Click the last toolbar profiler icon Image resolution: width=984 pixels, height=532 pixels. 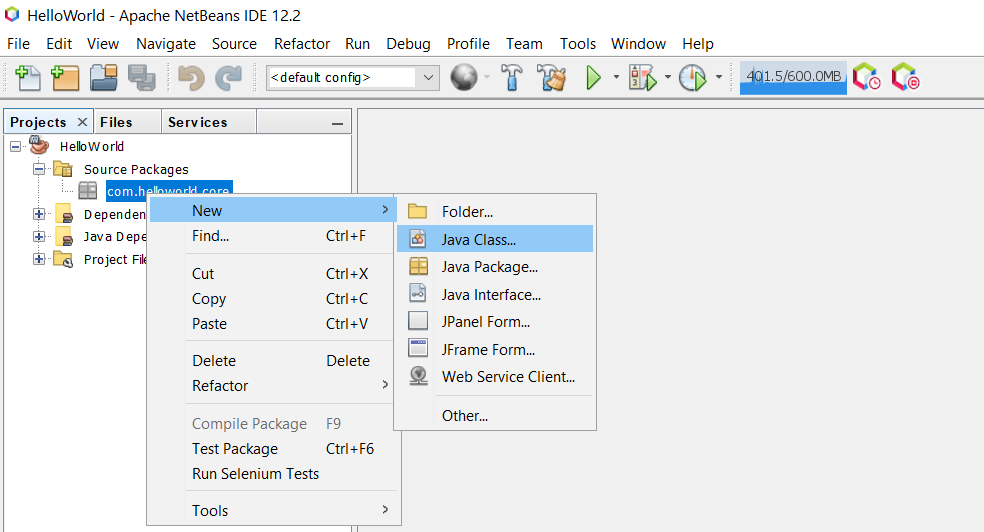coord(905,77)
